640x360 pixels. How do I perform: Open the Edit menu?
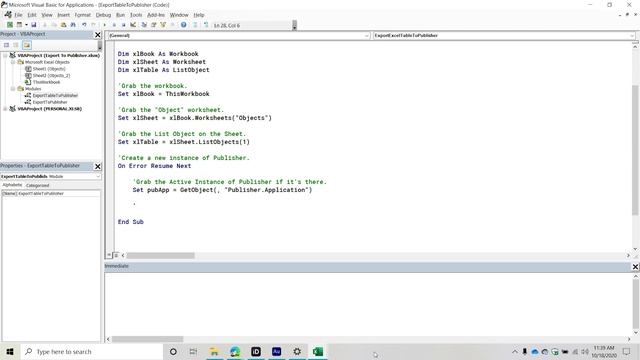pyautogui.click(x=32, y=15)
